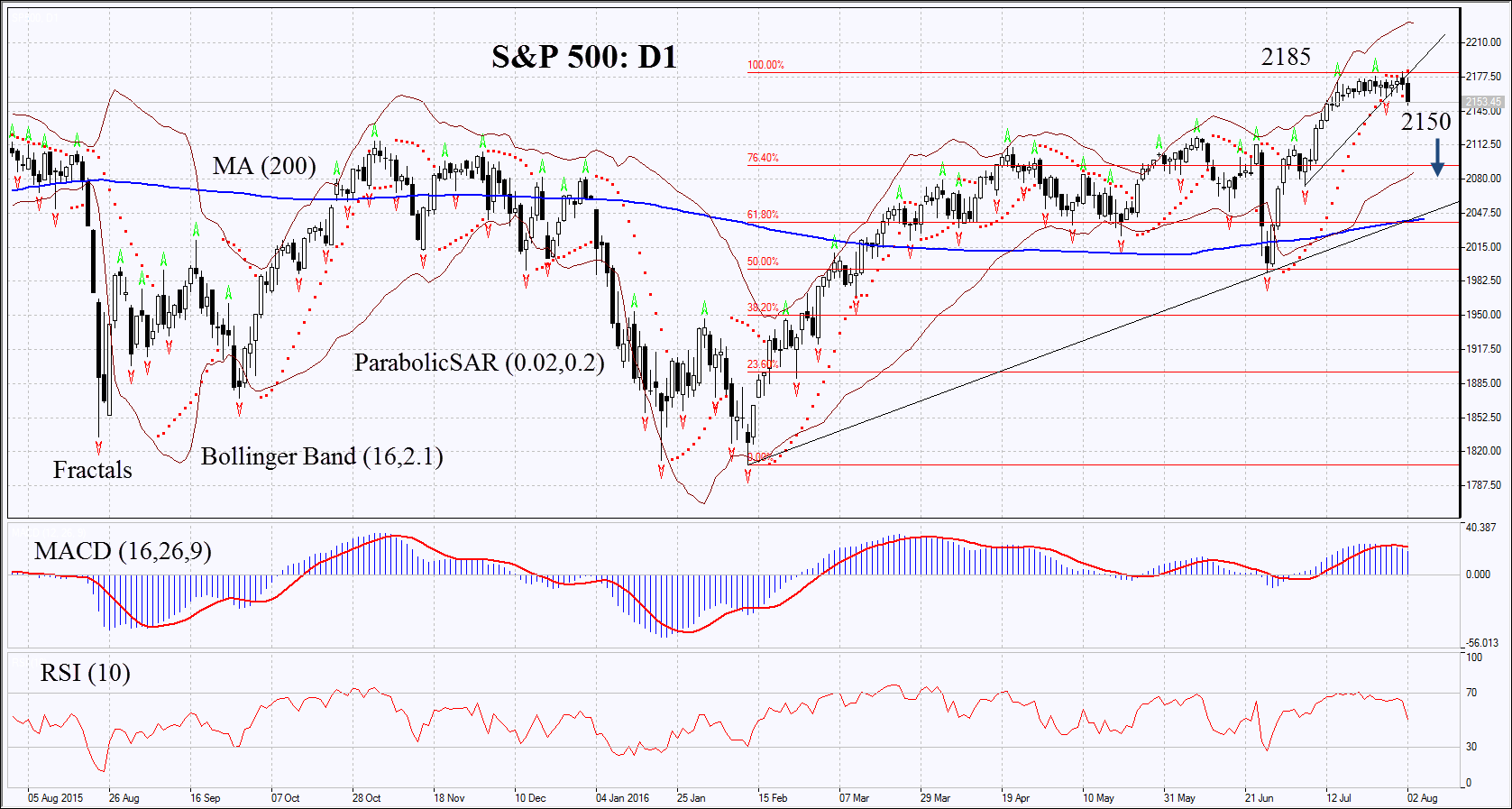The width and height of the screenshot is (1512, 809).
Task: Select the 2210.00 price axis label
Action: coord(1483,42)
